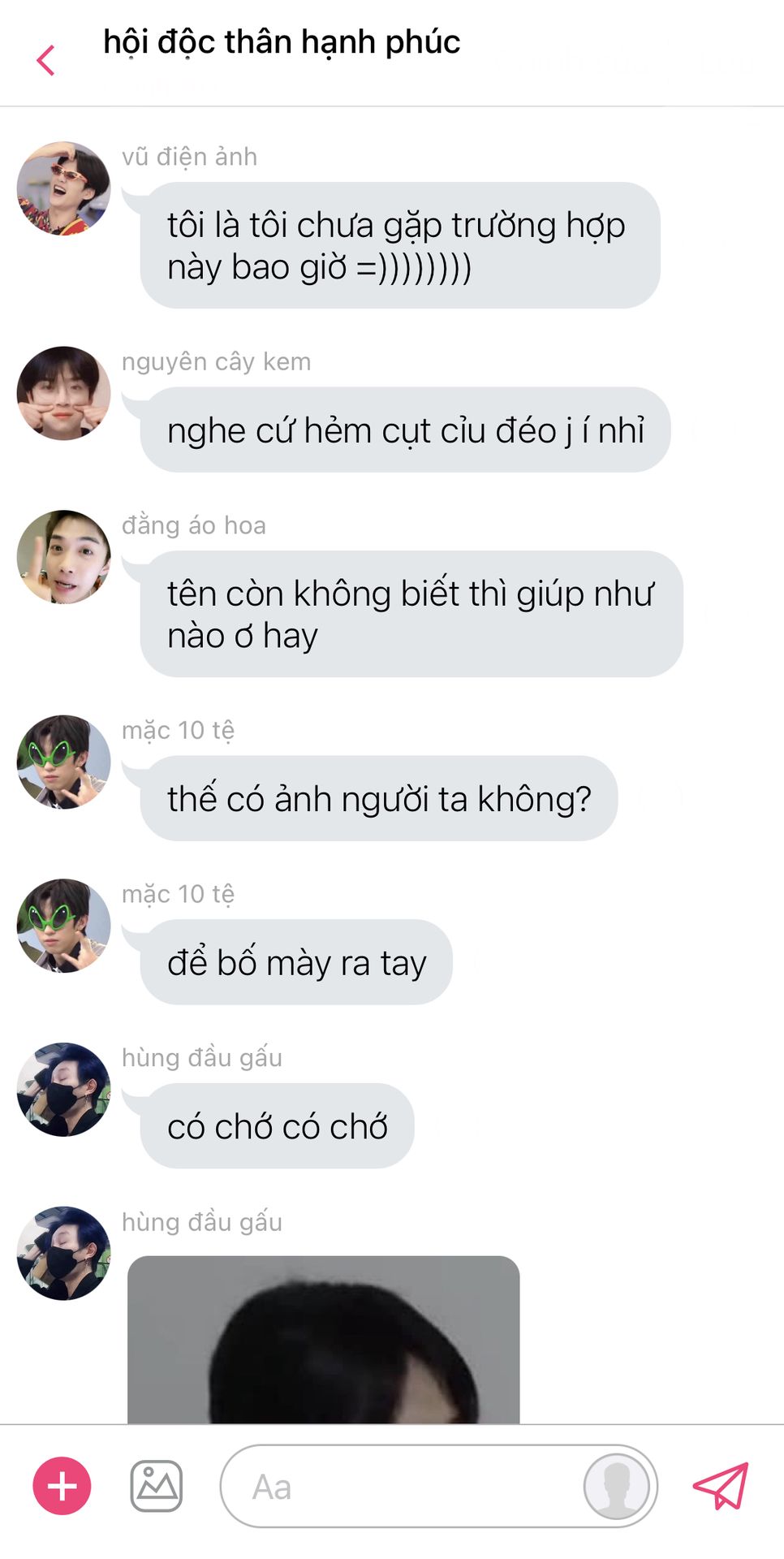The height and width of the screenshot is (1559, 784).
Task: Tap mặc 10 tệ's first green-glasses avatar
Action: click(x=63, y=762)
